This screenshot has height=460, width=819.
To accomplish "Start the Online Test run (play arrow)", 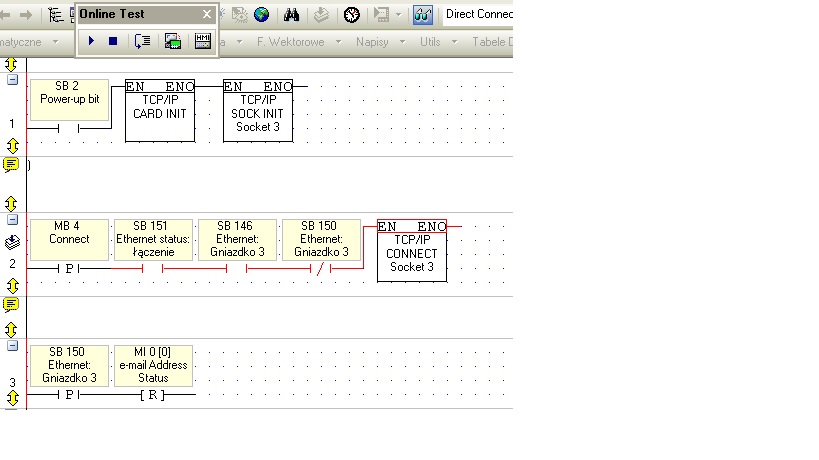I will 91,41.
